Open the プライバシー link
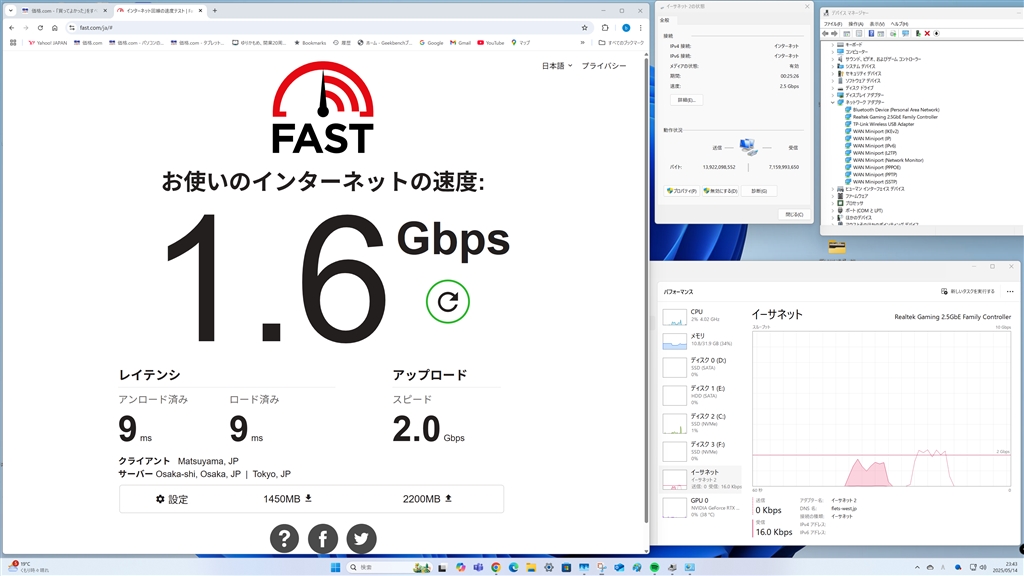Screen dimensions: 1024x576 (603, 65)
